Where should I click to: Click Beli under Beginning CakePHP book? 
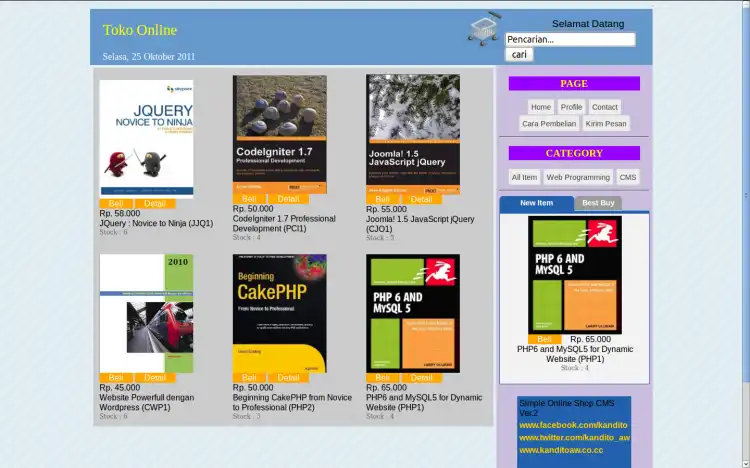point(249,378)
